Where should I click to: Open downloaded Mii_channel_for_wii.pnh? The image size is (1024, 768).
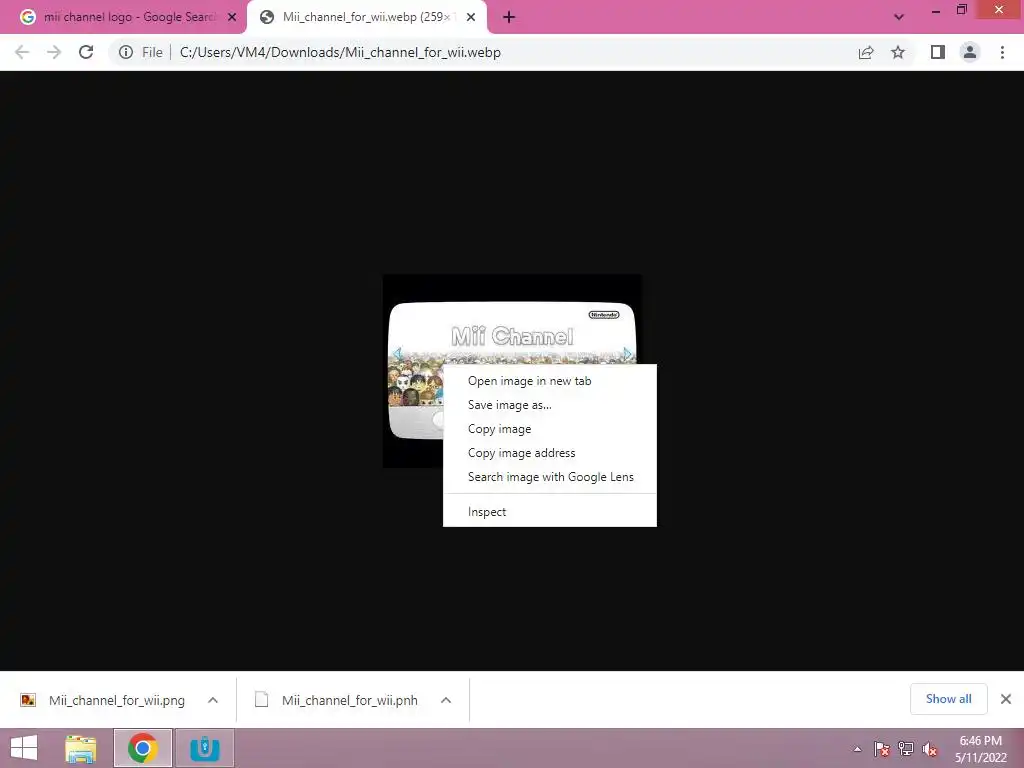click(x=349, y=700)
